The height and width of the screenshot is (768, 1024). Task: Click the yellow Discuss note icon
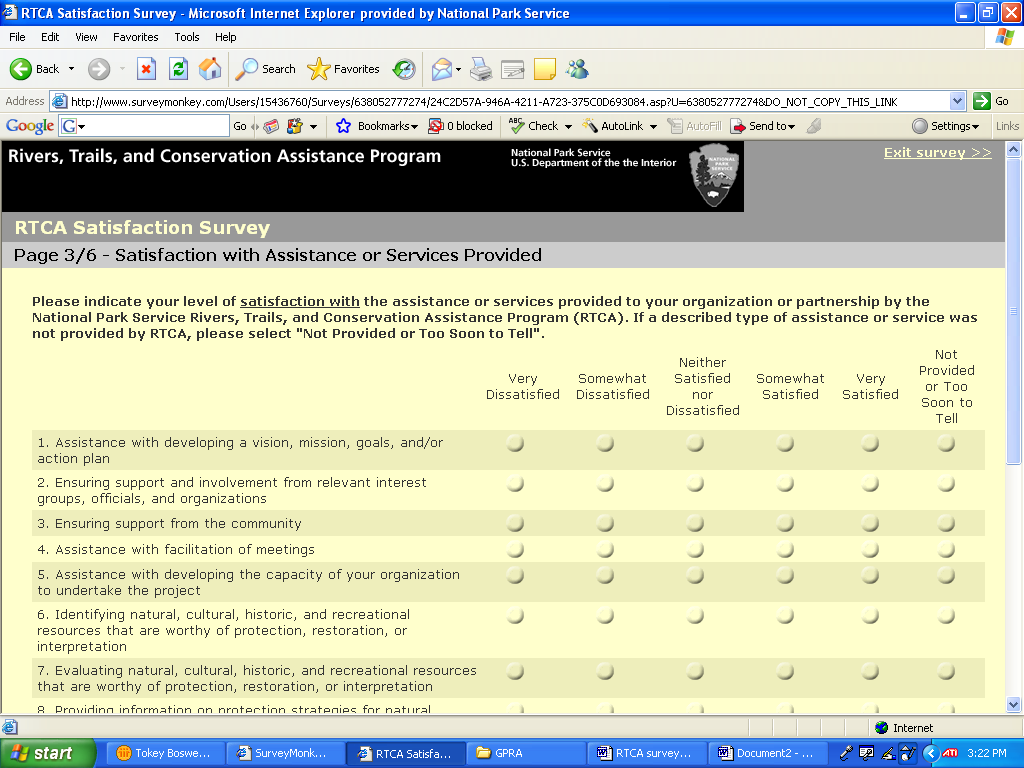tap(545, 69)
